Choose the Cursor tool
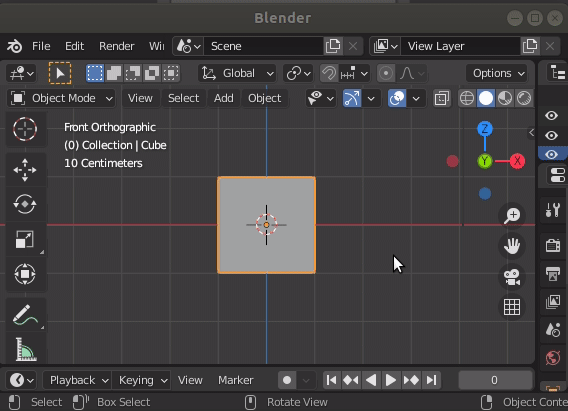 (25, 129)
